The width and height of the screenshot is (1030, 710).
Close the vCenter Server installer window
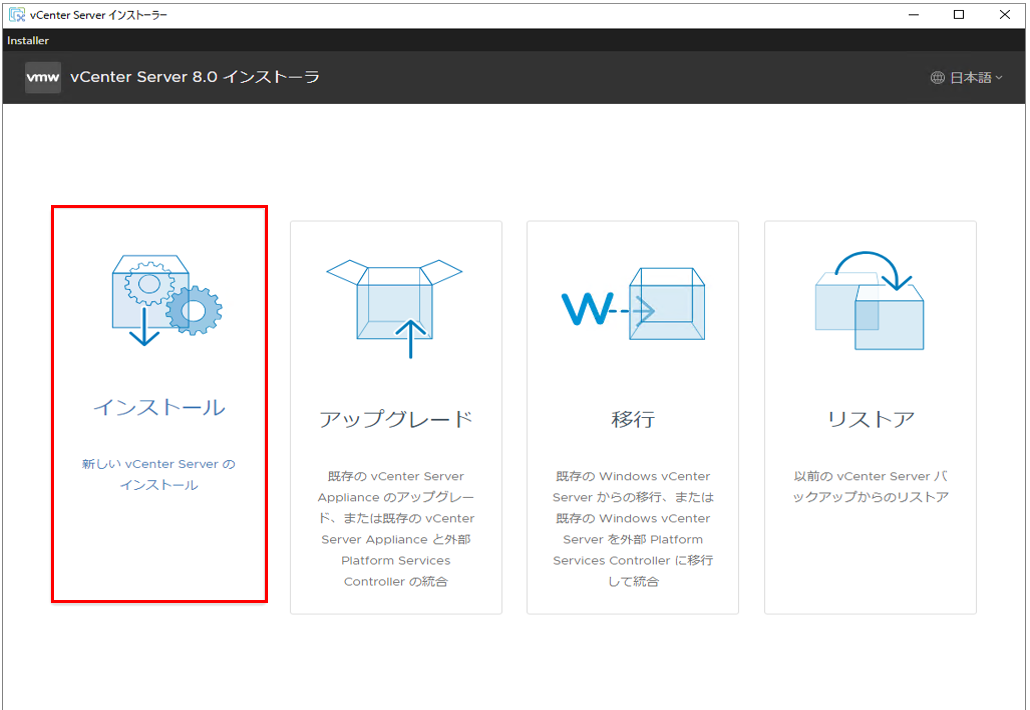coord(1004,14)
